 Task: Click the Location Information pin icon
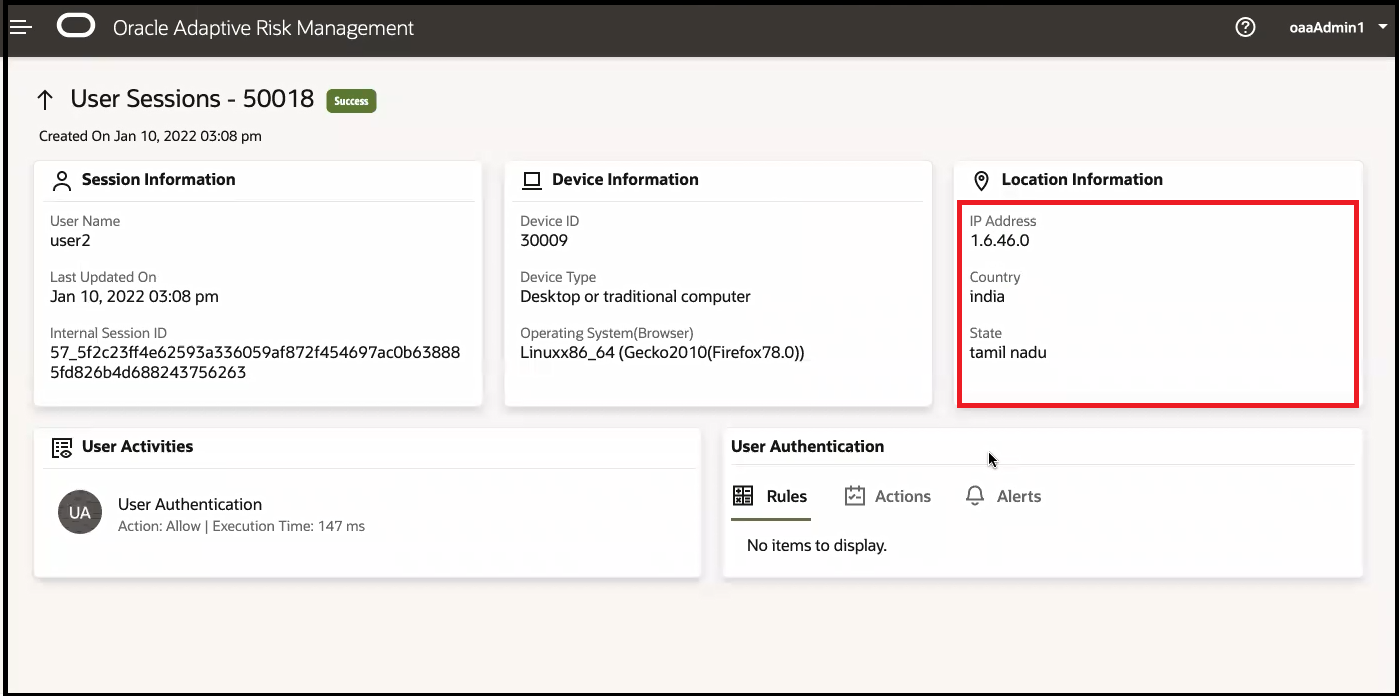click(981, 180)
